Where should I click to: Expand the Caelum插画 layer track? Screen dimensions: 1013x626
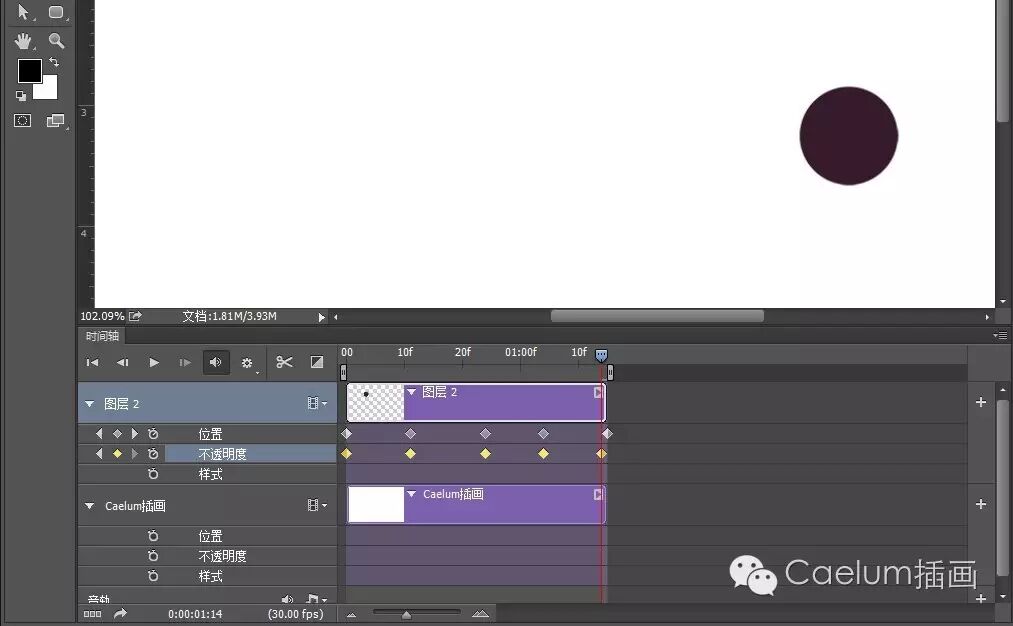[x=91, y=506]
